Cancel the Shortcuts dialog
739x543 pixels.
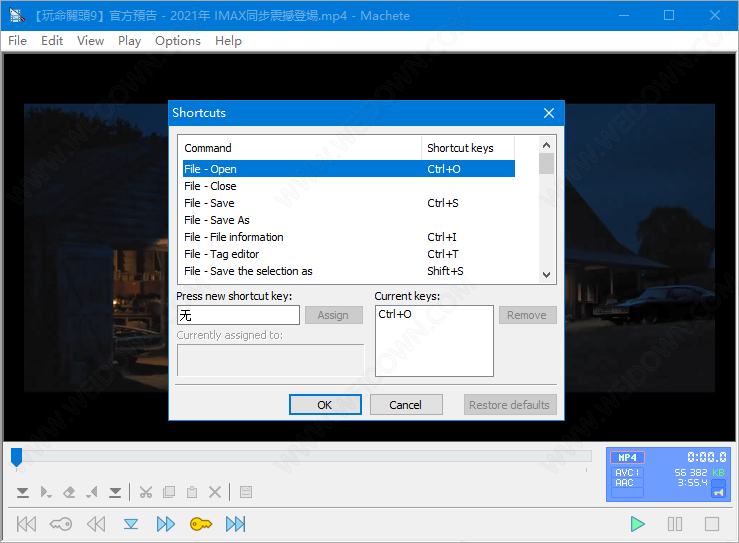pos(406,405)
